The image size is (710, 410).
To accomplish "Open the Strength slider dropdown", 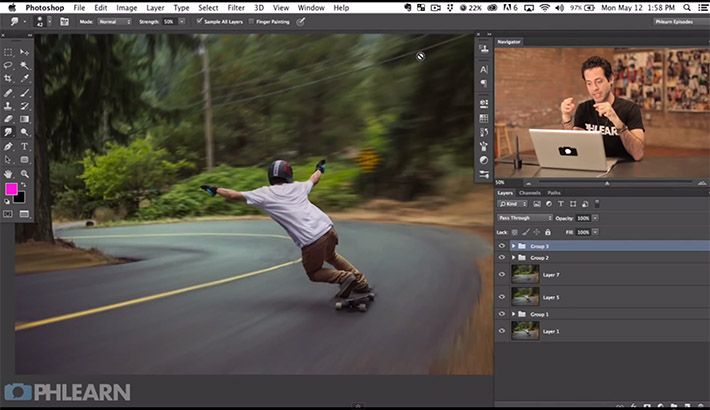I will coord(182,22).
